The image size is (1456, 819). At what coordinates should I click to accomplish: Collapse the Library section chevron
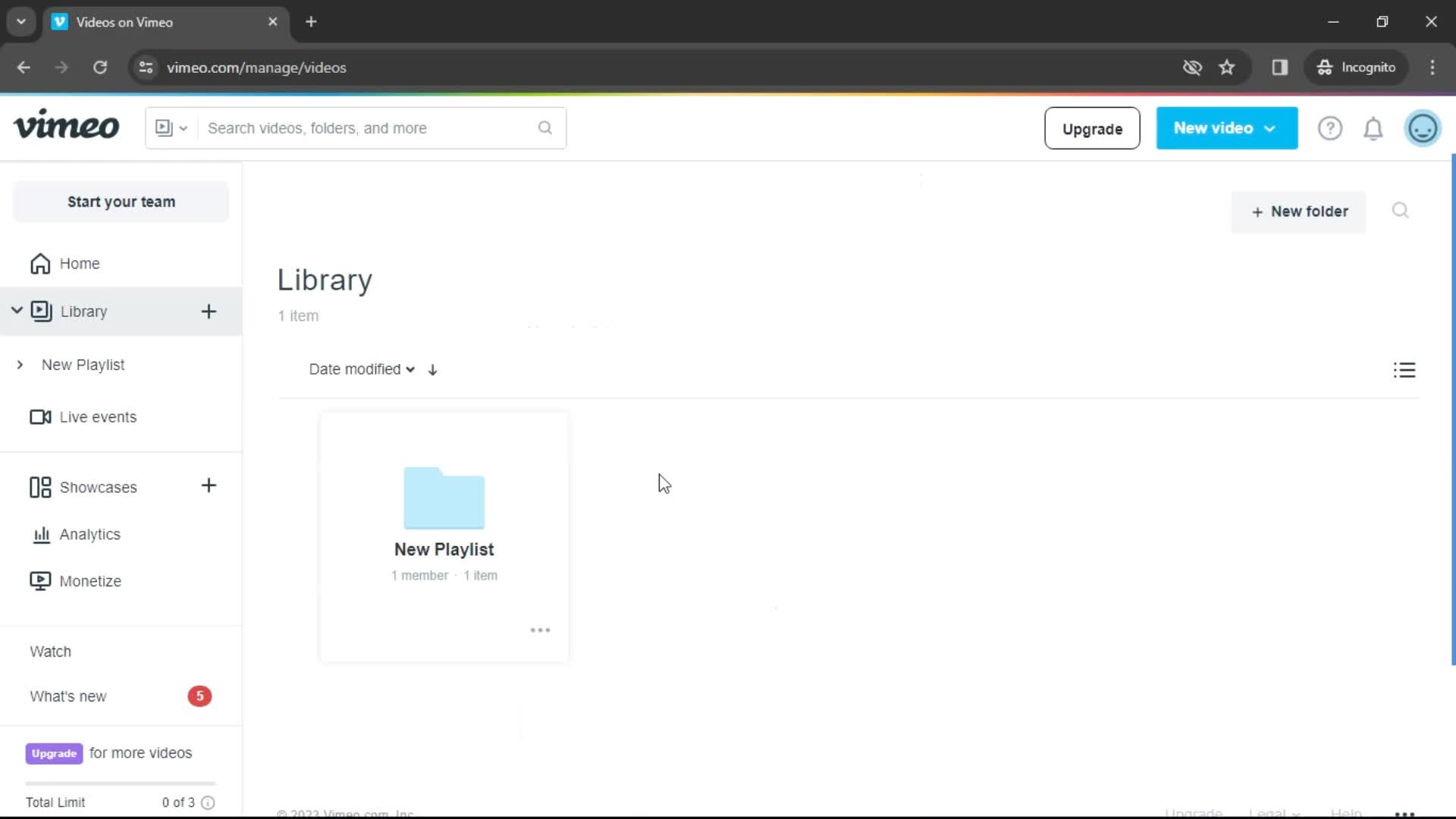coord(17,311)
